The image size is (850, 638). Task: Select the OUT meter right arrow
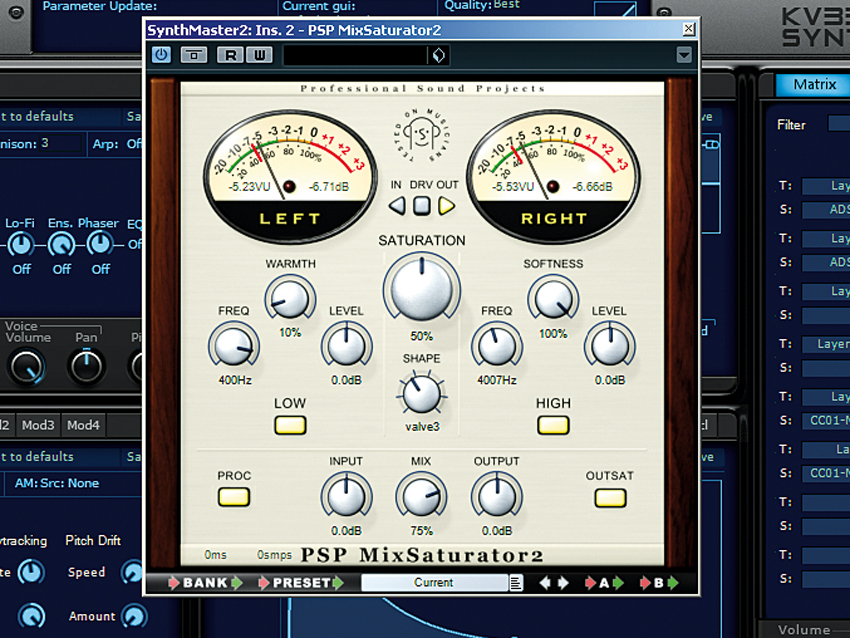point(446,206)
